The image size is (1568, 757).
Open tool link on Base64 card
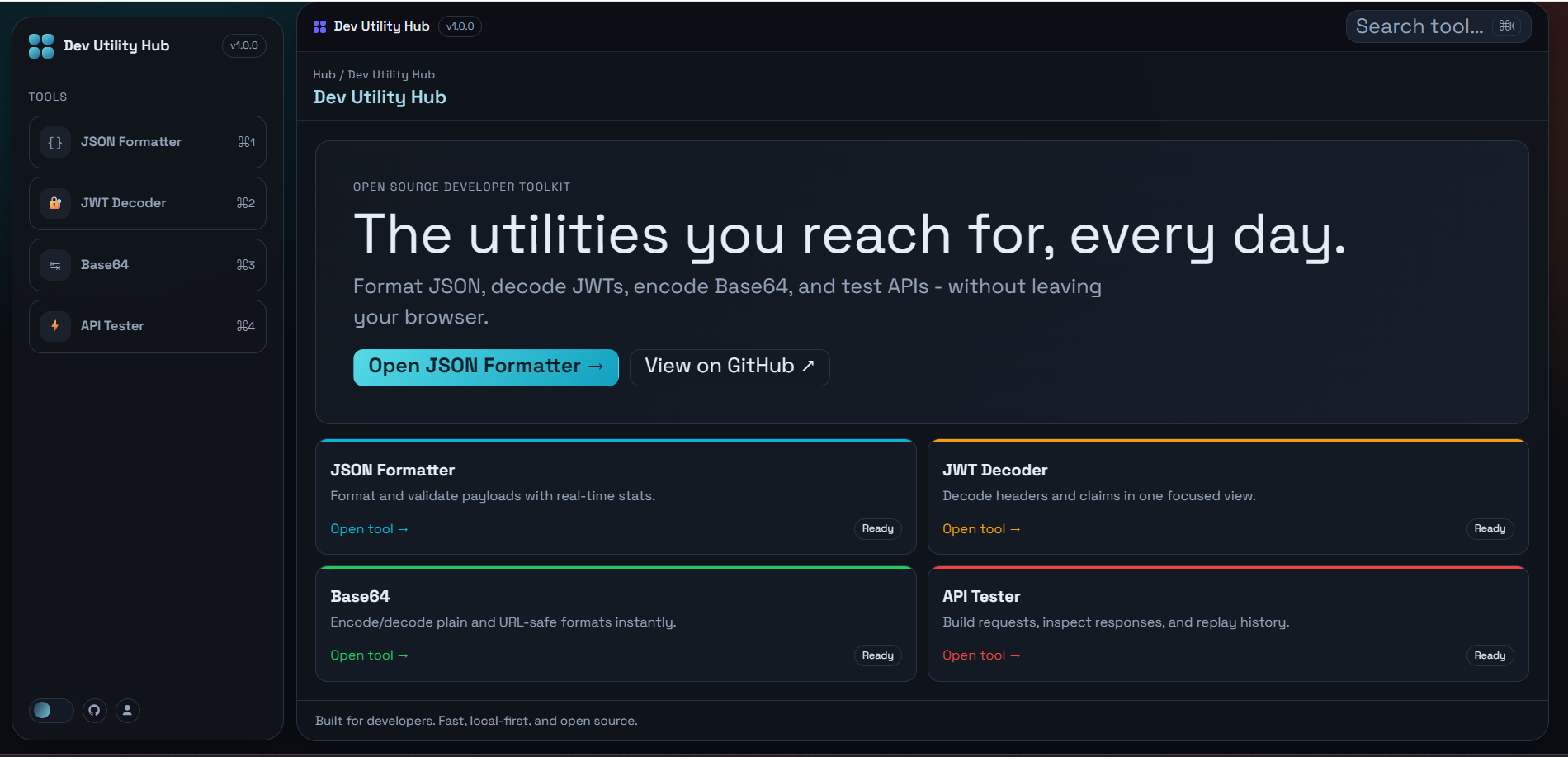click(x=369, y=655)
